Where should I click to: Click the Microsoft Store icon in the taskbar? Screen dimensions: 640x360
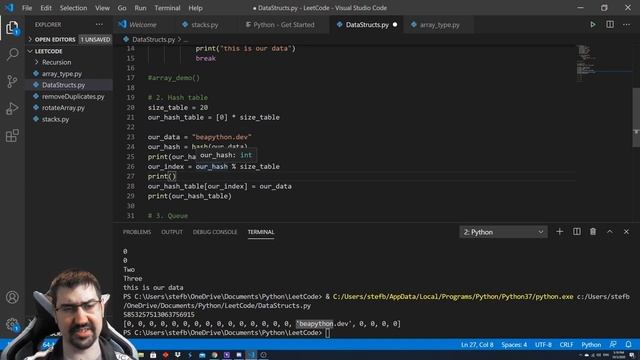coord(153,355)
